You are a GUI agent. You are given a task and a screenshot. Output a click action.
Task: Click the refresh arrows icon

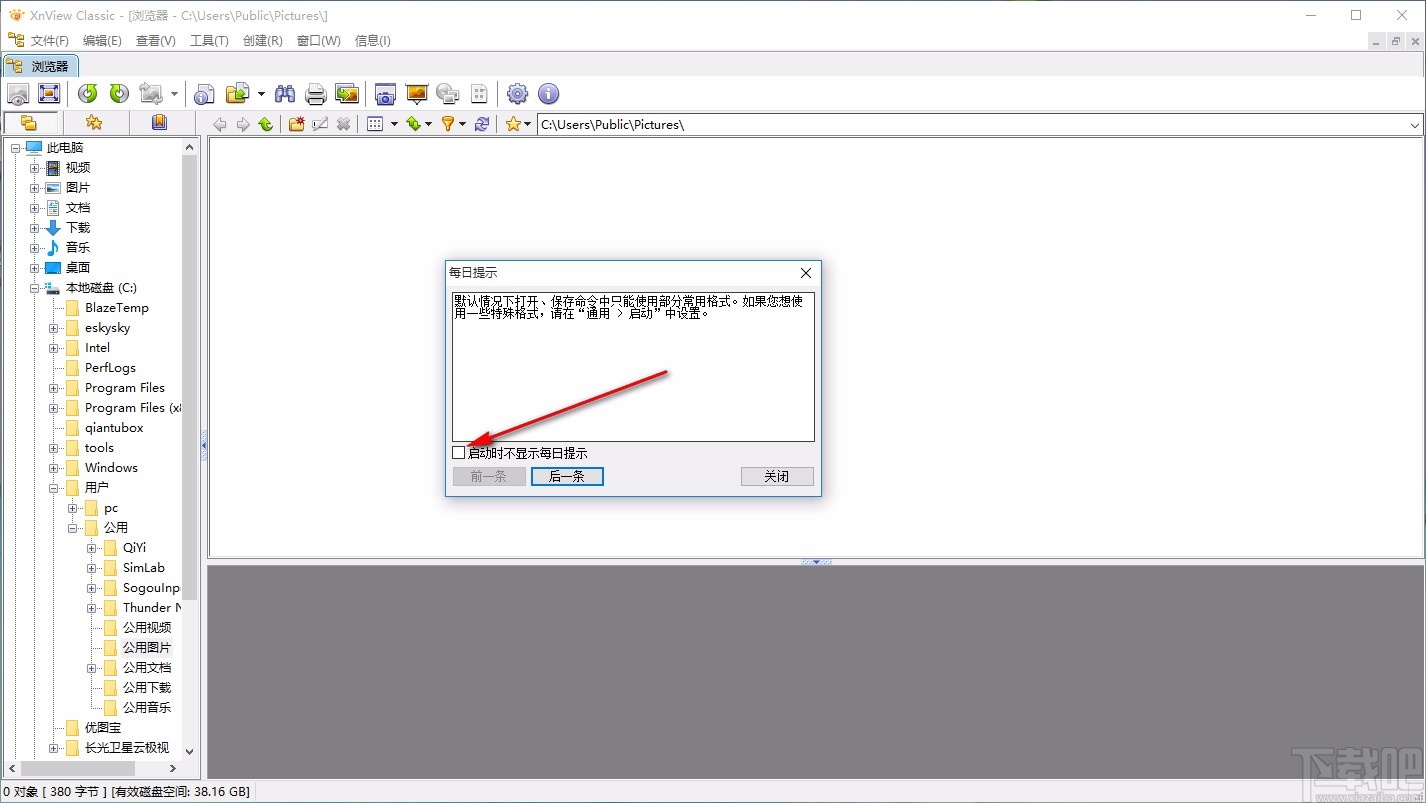(482, 124)
